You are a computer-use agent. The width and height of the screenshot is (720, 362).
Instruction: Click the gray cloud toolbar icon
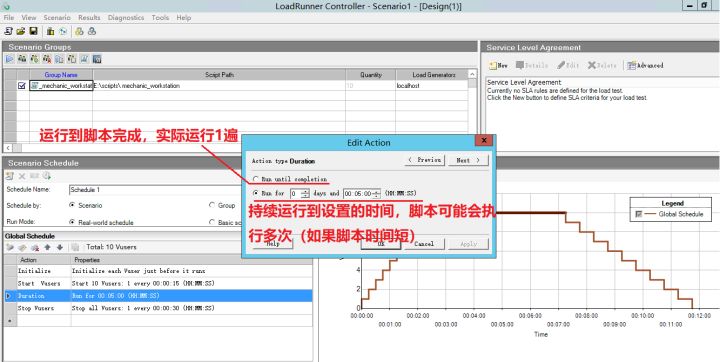92,31
